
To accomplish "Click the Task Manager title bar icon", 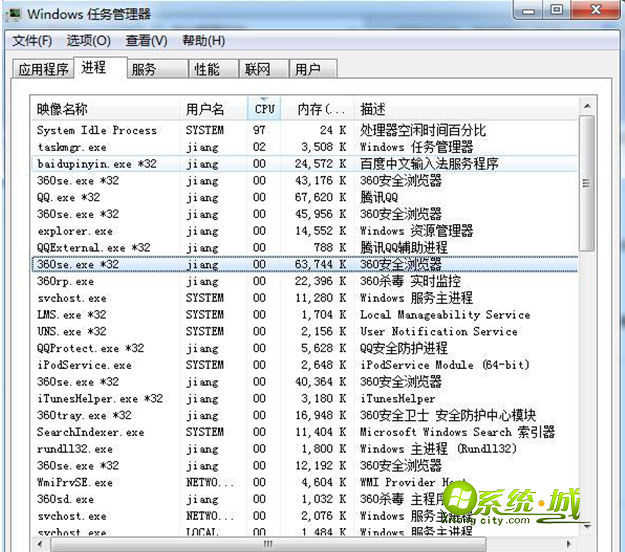I will click(14, 14).
